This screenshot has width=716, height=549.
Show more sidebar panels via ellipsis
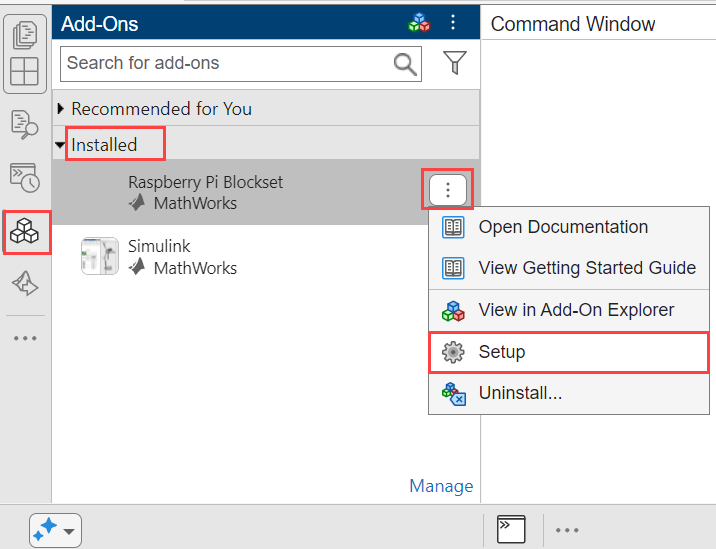(25, 338)
